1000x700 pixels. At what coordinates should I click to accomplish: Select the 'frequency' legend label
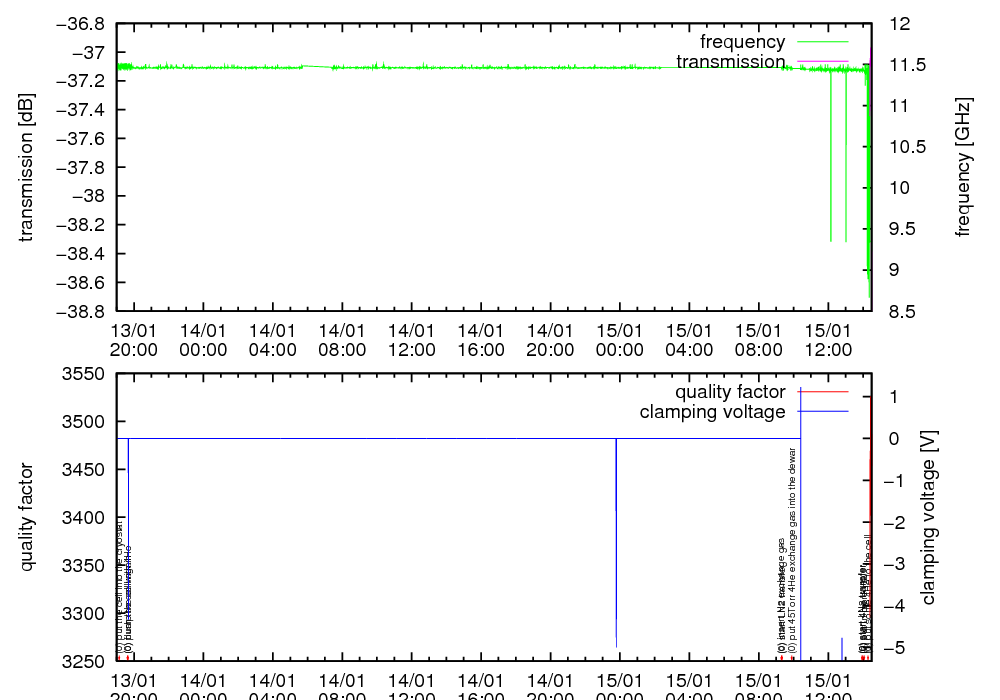click(742, 42)
